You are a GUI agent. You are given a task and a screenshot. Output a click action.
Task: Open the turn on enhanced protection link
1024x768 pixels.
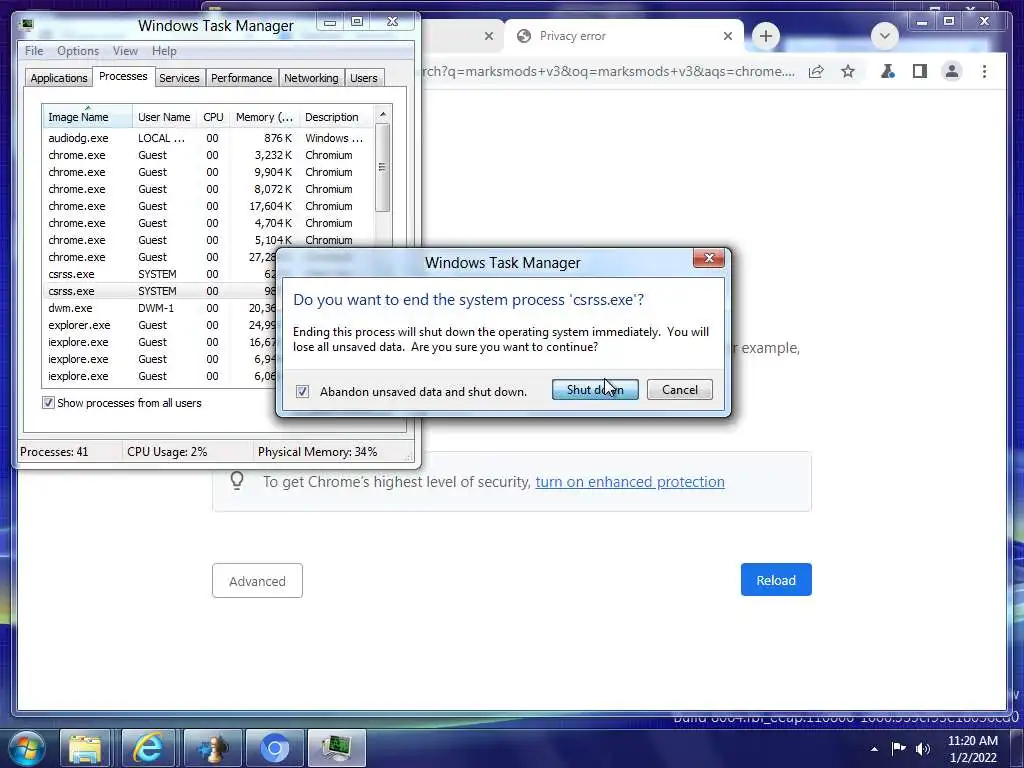pos(630,482)
